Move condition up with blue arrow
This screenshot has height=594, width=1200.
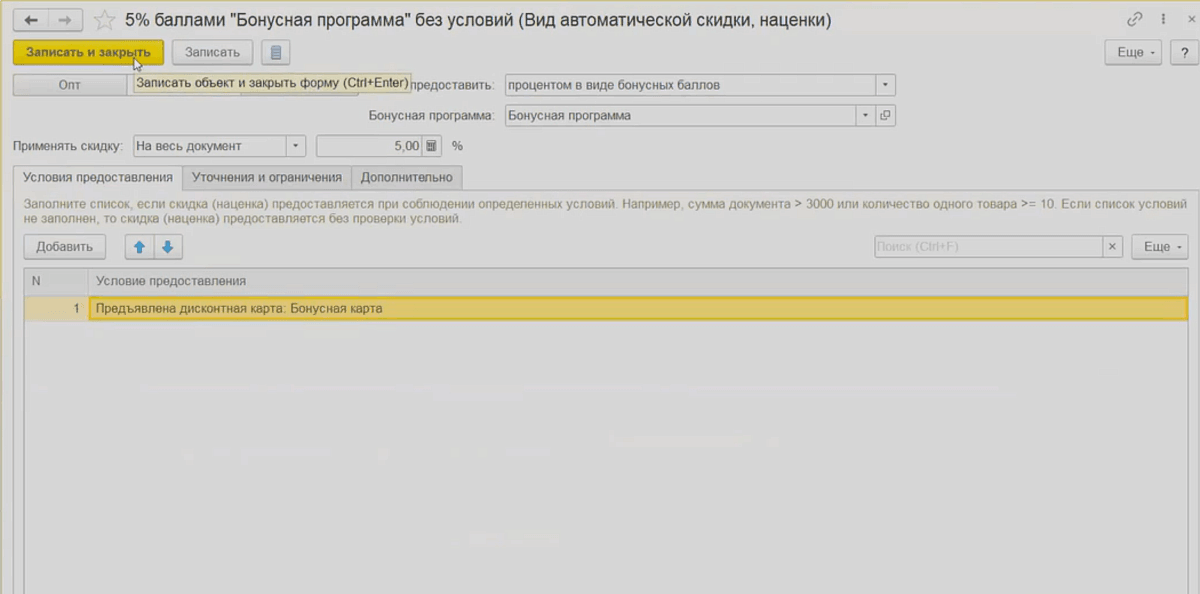coord(139,246)
